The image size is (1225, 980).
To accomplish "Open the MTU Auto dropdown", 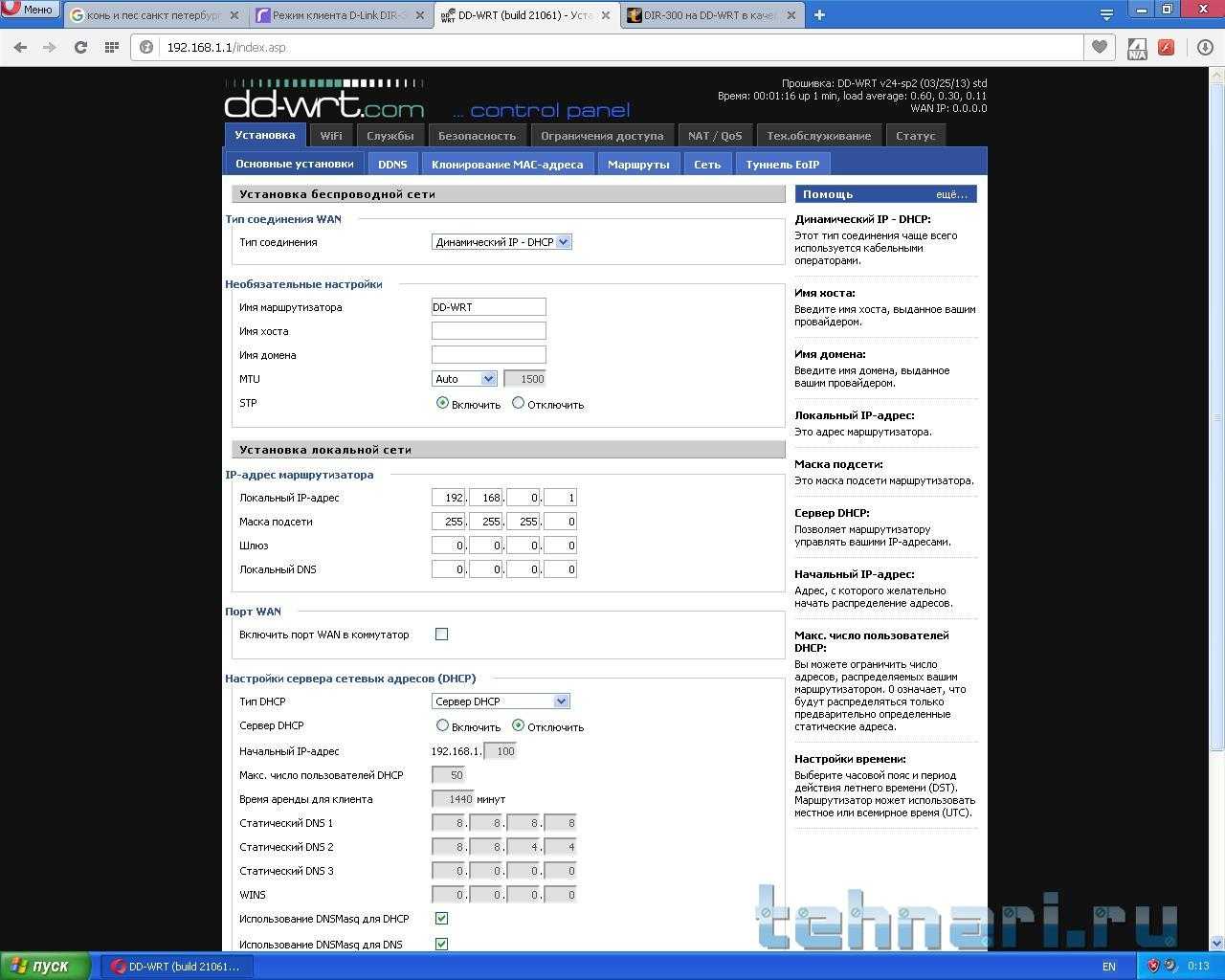I will (464, 379).
